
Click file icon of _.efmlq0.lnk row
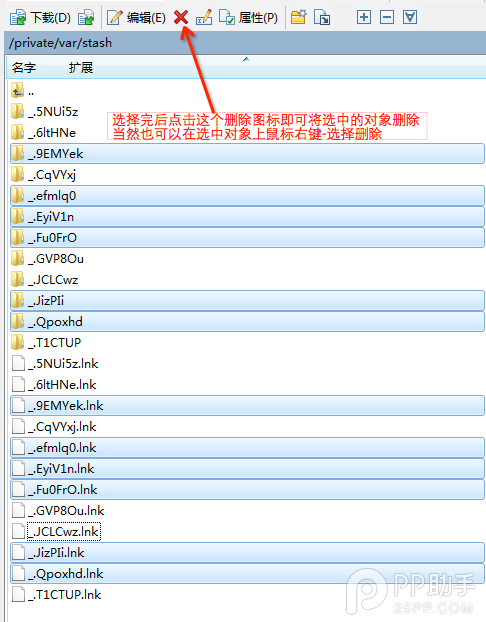[18, 447]
